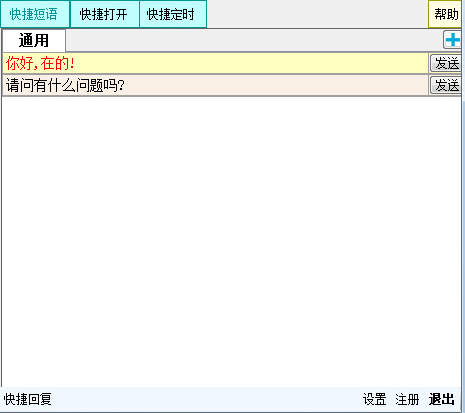This screenshot has width=465, height=413.
Task: Add a new phrase category with plus icon
Action: pyautogui.click(x=452, y=40)
